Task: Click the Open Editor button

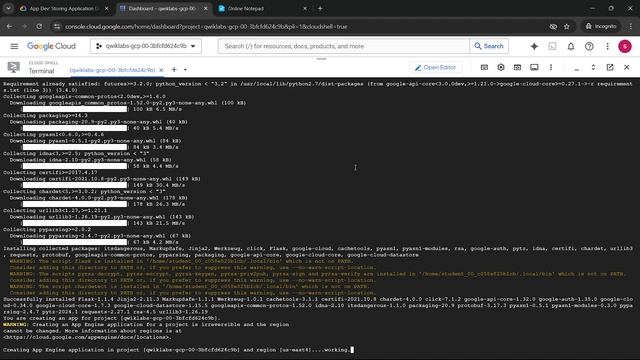Action: [436, 67]
